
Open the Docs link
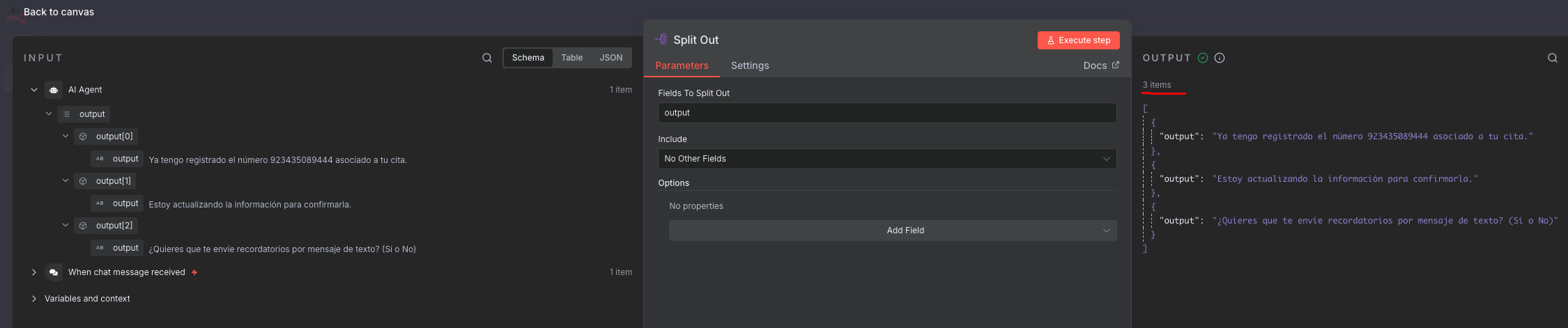click(1100, 65)
